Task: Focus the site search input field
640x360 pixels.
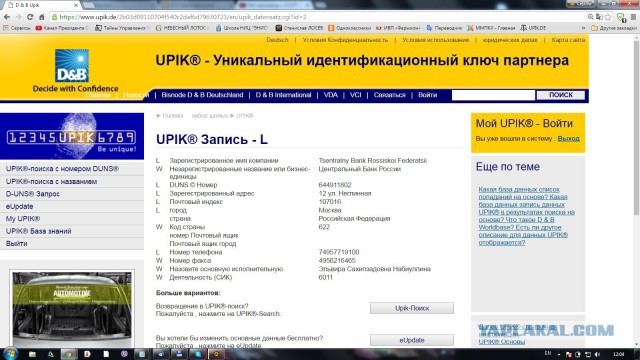Action: [493, 95]
